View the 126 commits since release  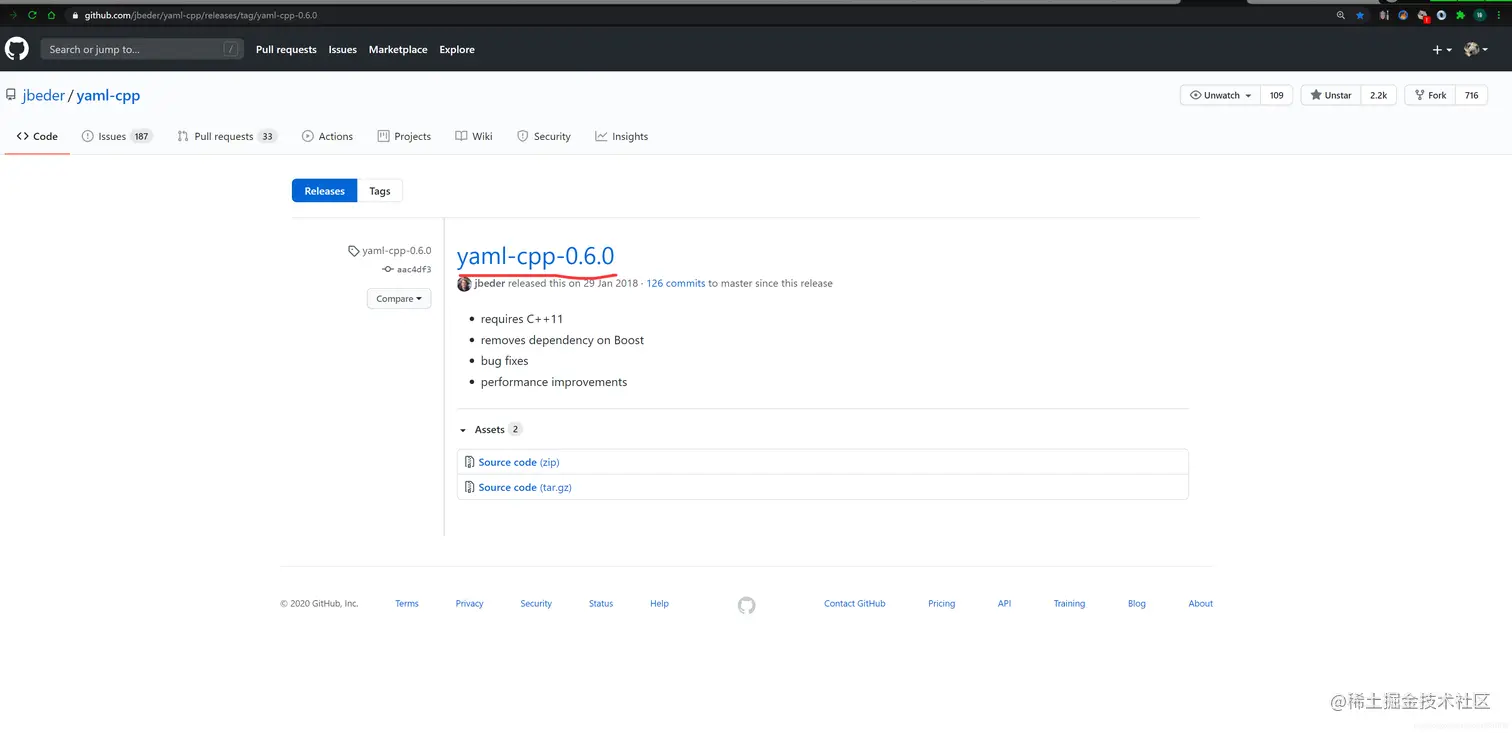[676, 284]
